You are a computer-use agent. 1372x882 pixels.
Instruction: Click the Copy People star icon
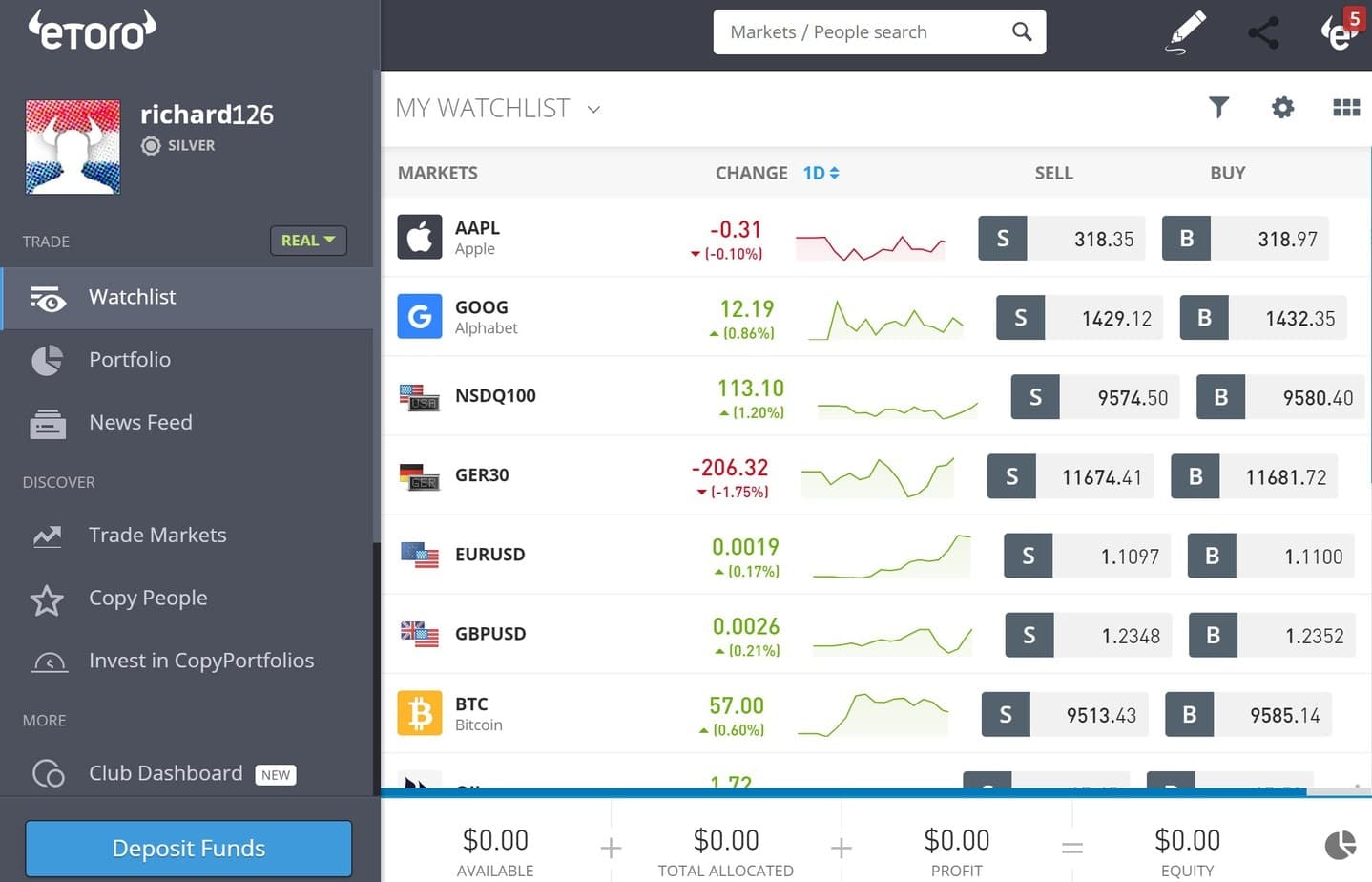pos(47,600)
